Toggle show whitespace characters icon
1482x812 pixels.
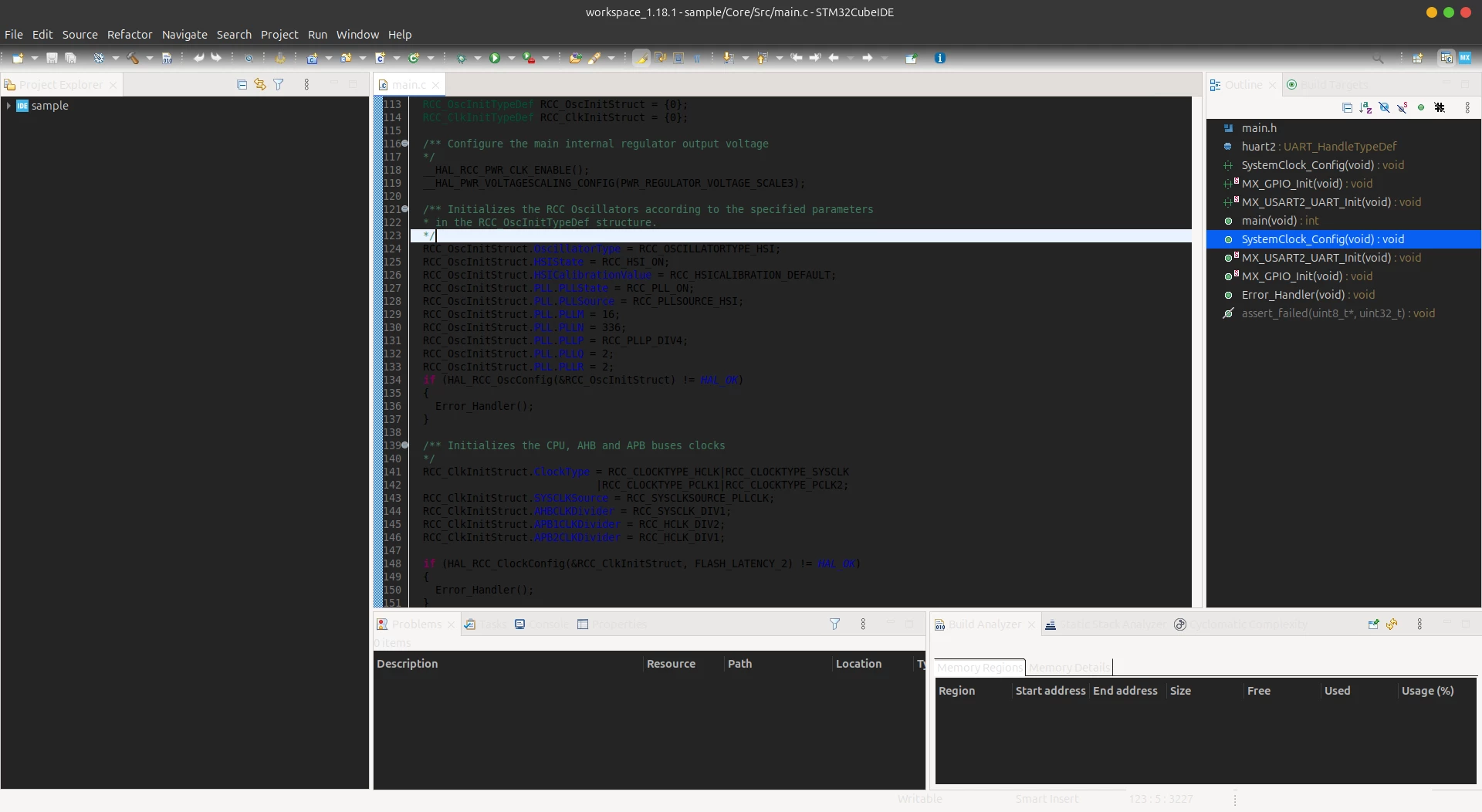point(697,58)
